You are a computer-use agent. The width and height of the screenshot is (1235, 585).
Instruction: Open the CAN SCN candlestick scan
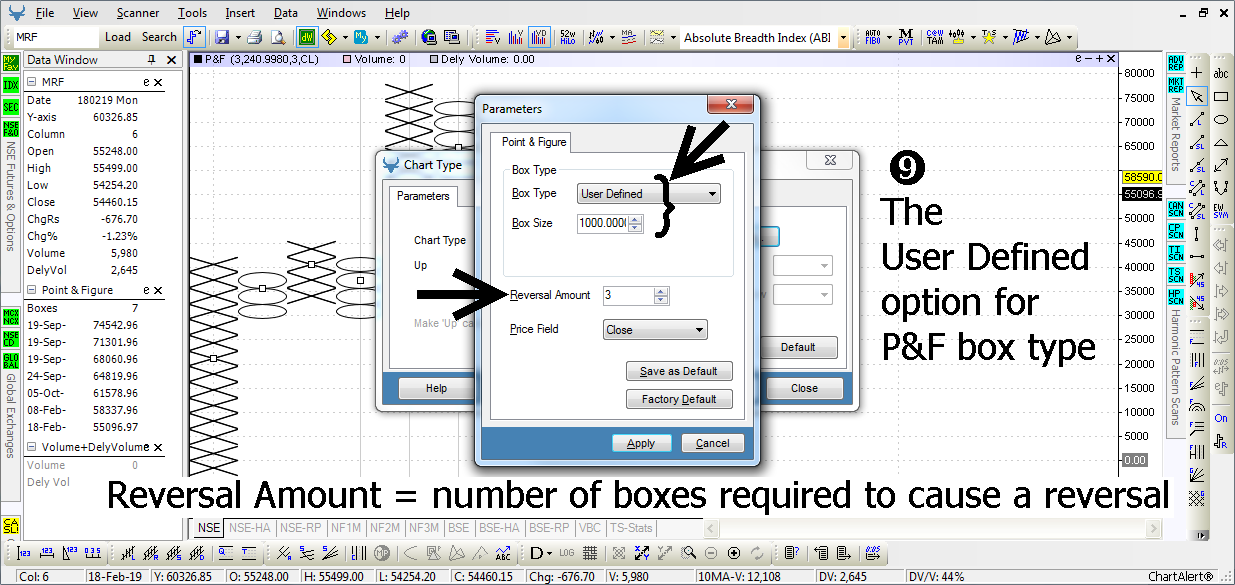click(1176, 209)
